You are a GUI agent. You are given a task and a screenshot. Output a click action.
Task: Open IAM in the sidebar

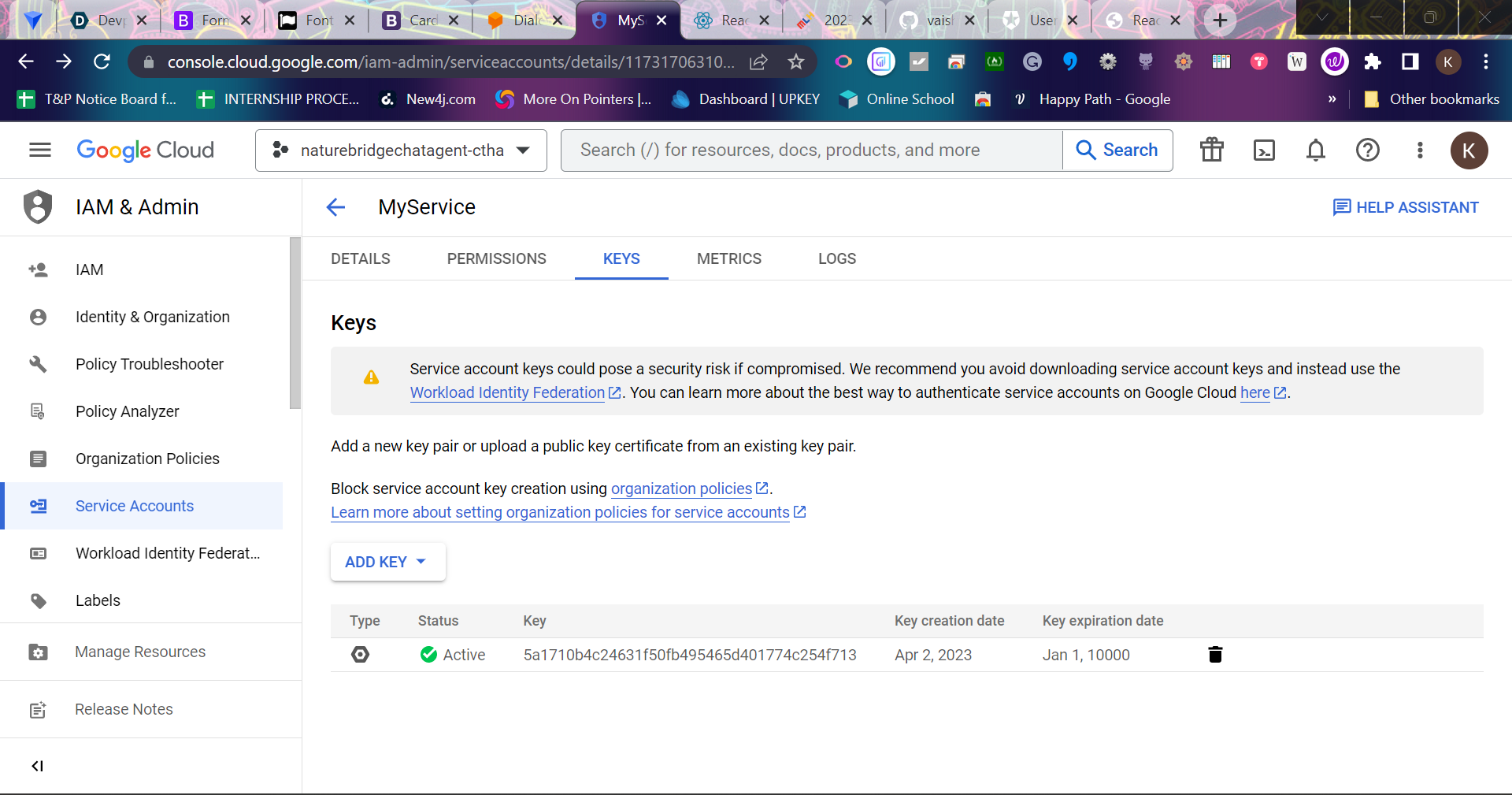click(142, 269)
